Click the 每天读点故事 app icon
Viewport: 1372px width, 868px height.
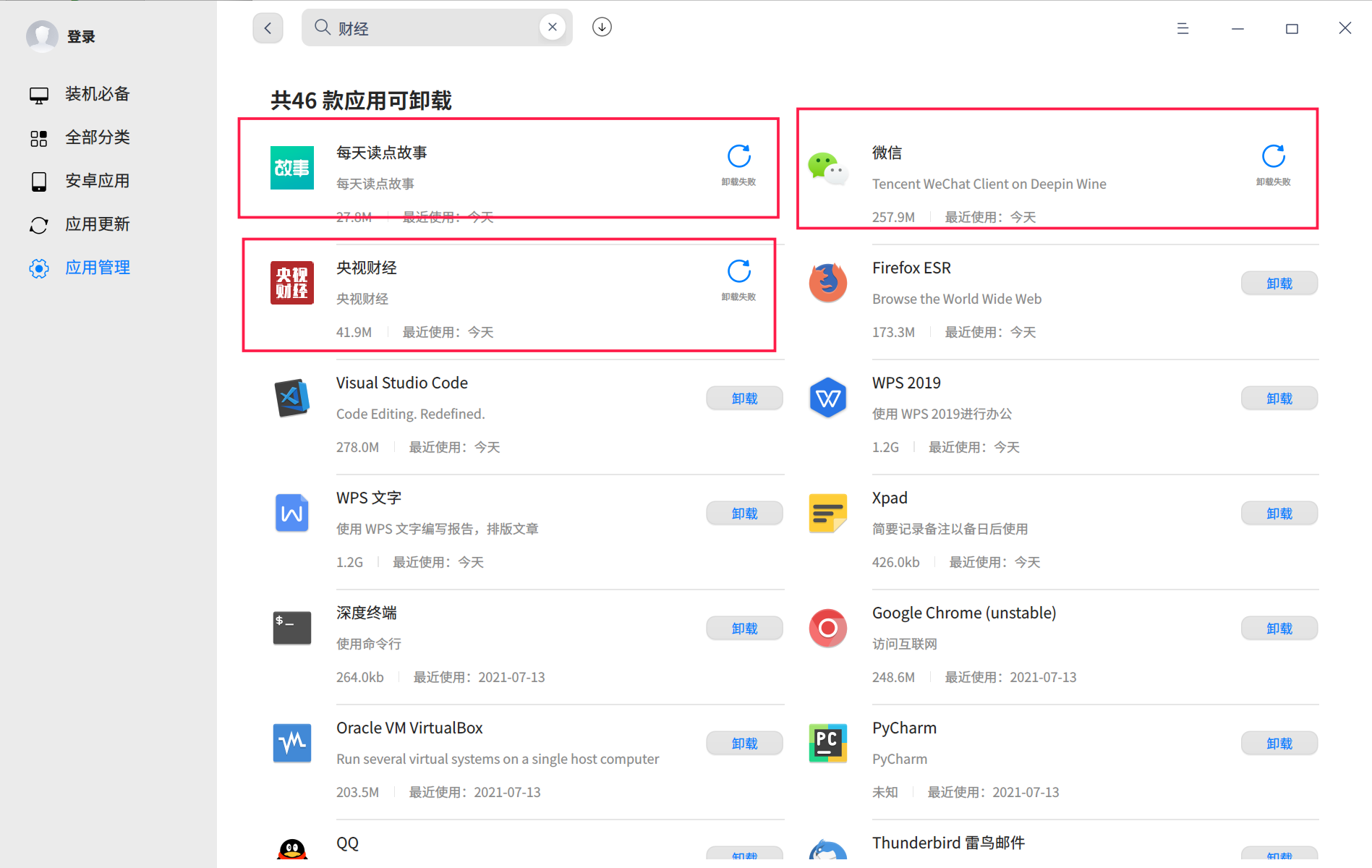(292, 168)
